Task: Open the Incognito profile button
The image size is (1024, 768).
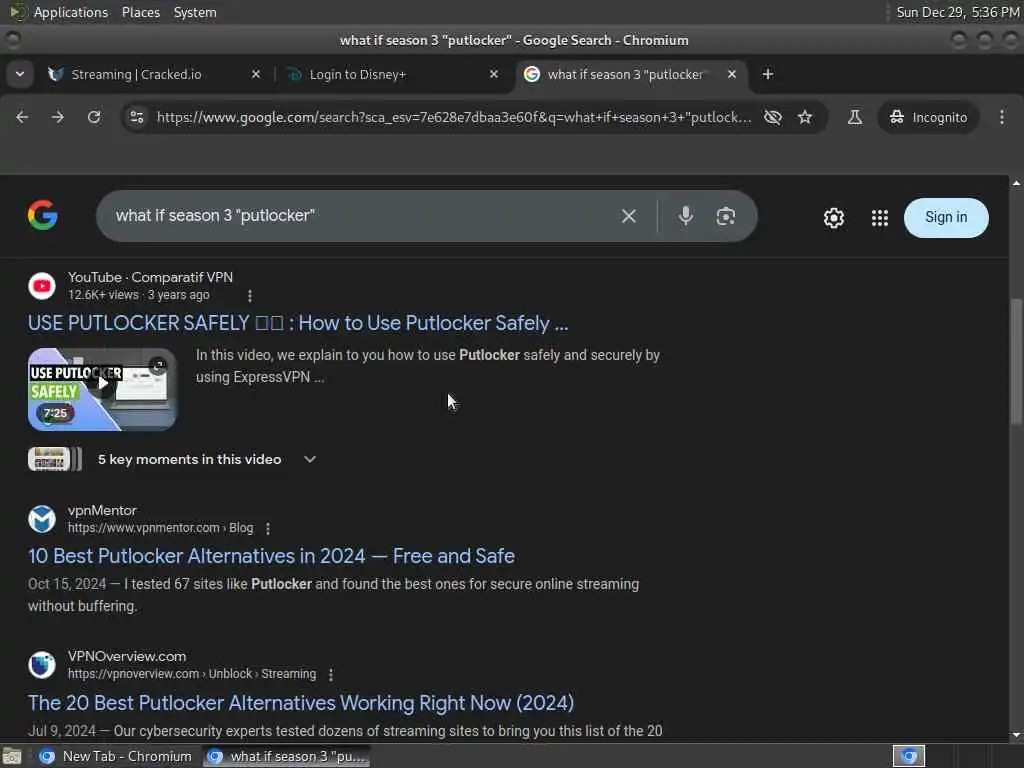Action: point(928,117)
